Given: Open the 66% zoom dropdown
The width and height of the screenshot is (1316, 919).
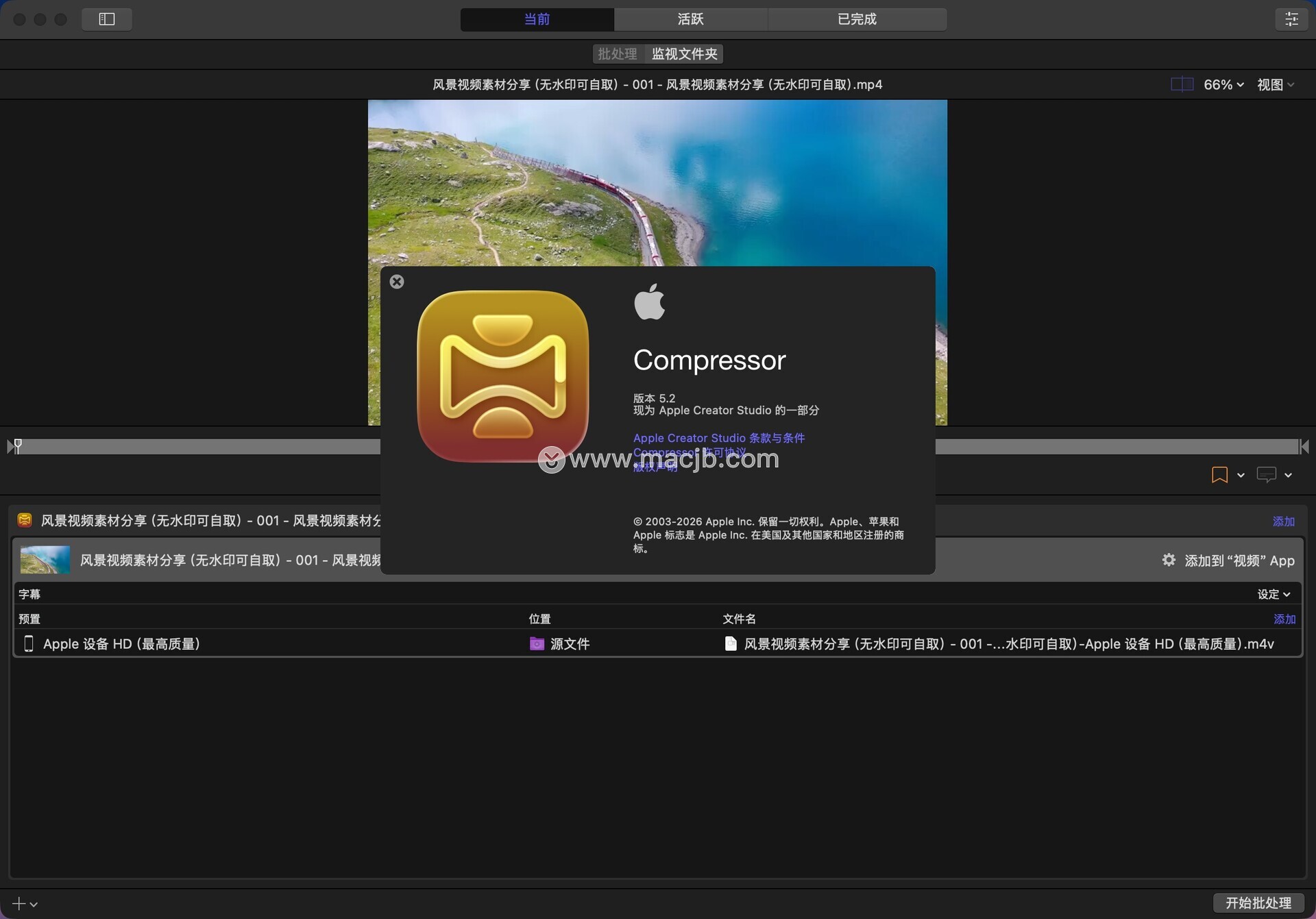Looking at the screenshot, I should click(1223, 84).
